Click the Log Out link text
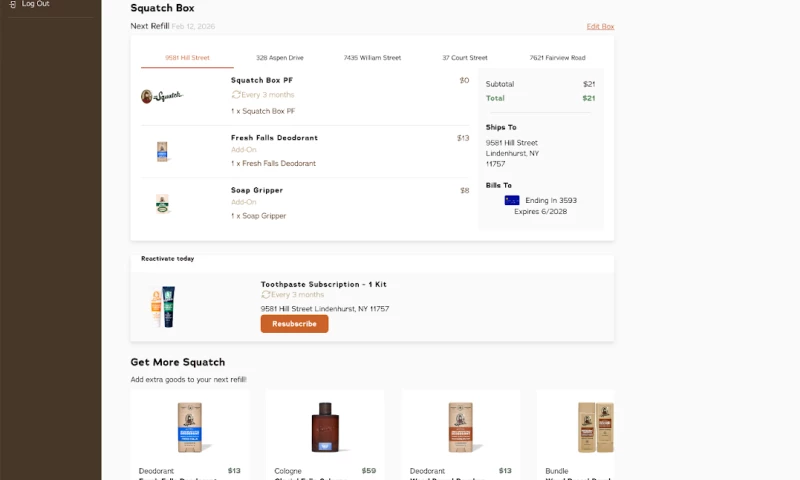800x480 pixels. tap(36, 4)
